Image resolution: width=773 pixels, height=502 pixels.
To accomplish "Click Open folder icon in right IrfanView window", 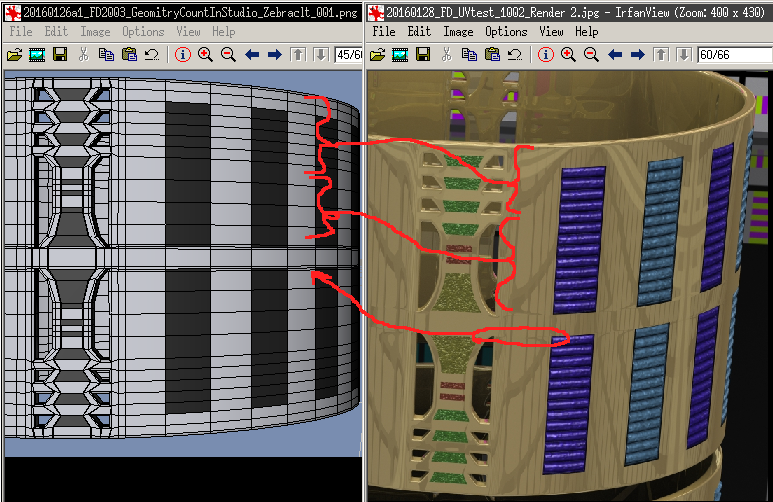I will pyautogui.click(x=377, y=54).
